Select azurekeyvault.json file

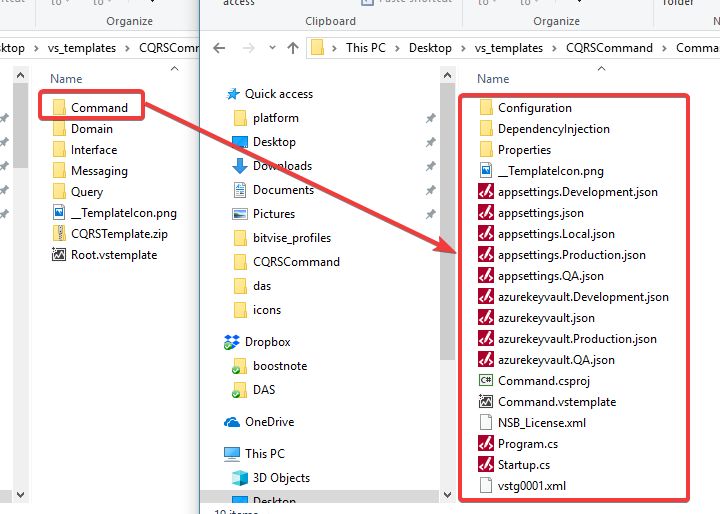click(x=537, y=318)
